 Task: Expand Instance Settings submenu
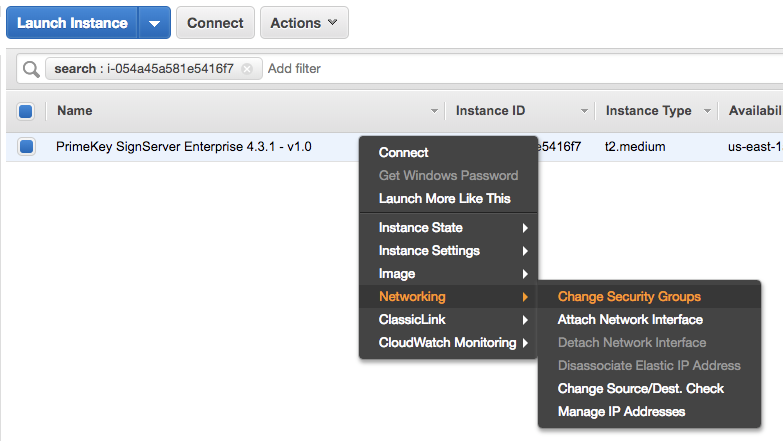tap(448, 251)
